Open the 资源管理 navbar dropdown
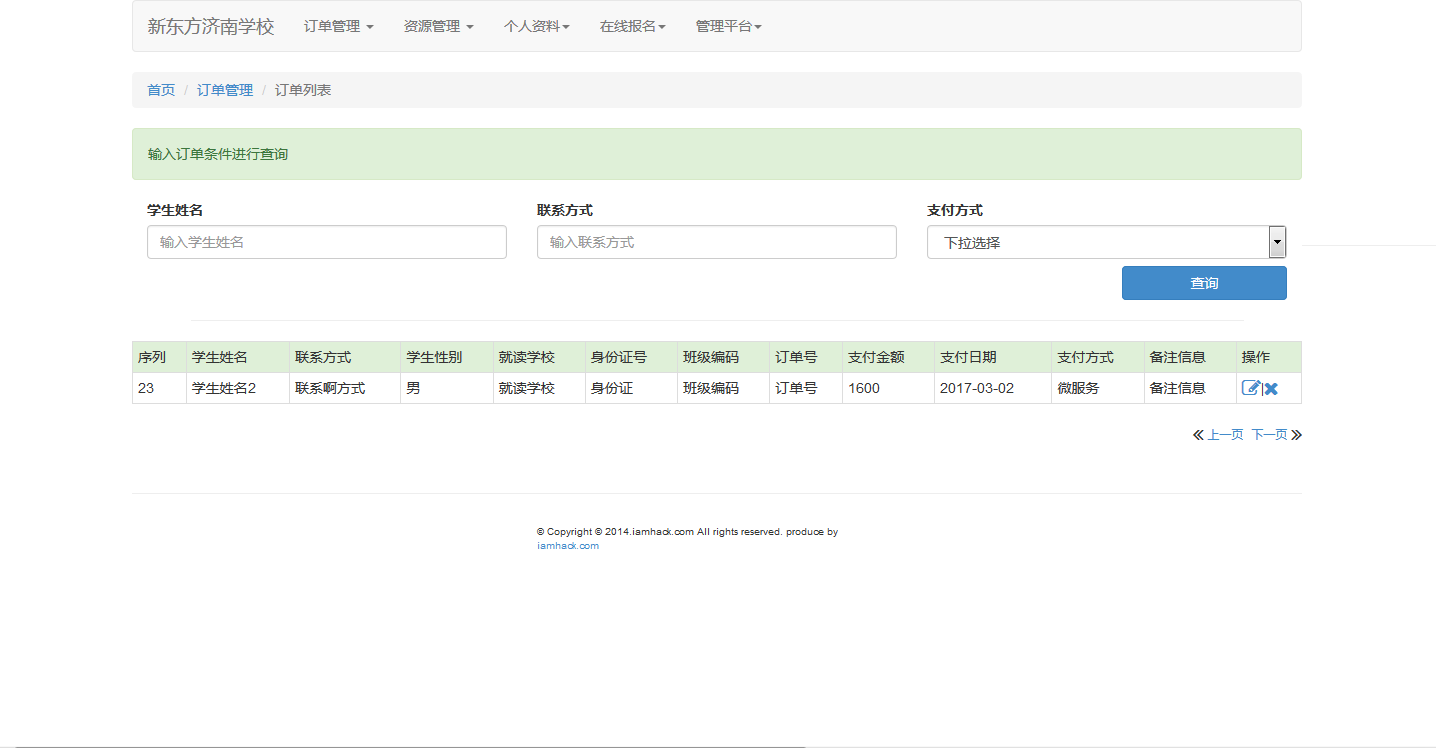This screenshot has height=748, width=1436. coord(439,26)
